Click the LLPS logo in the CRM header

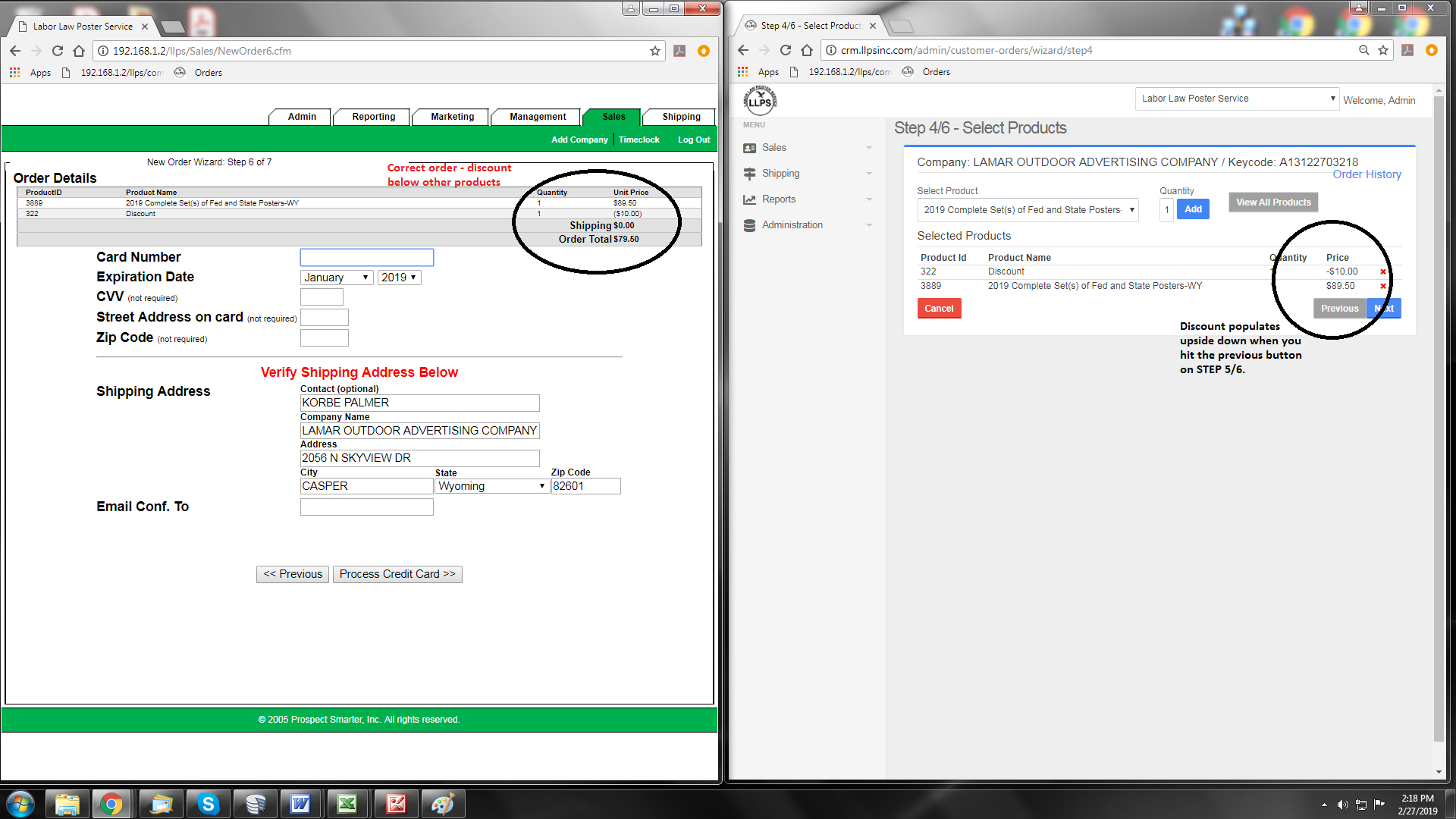click(760, 101)
